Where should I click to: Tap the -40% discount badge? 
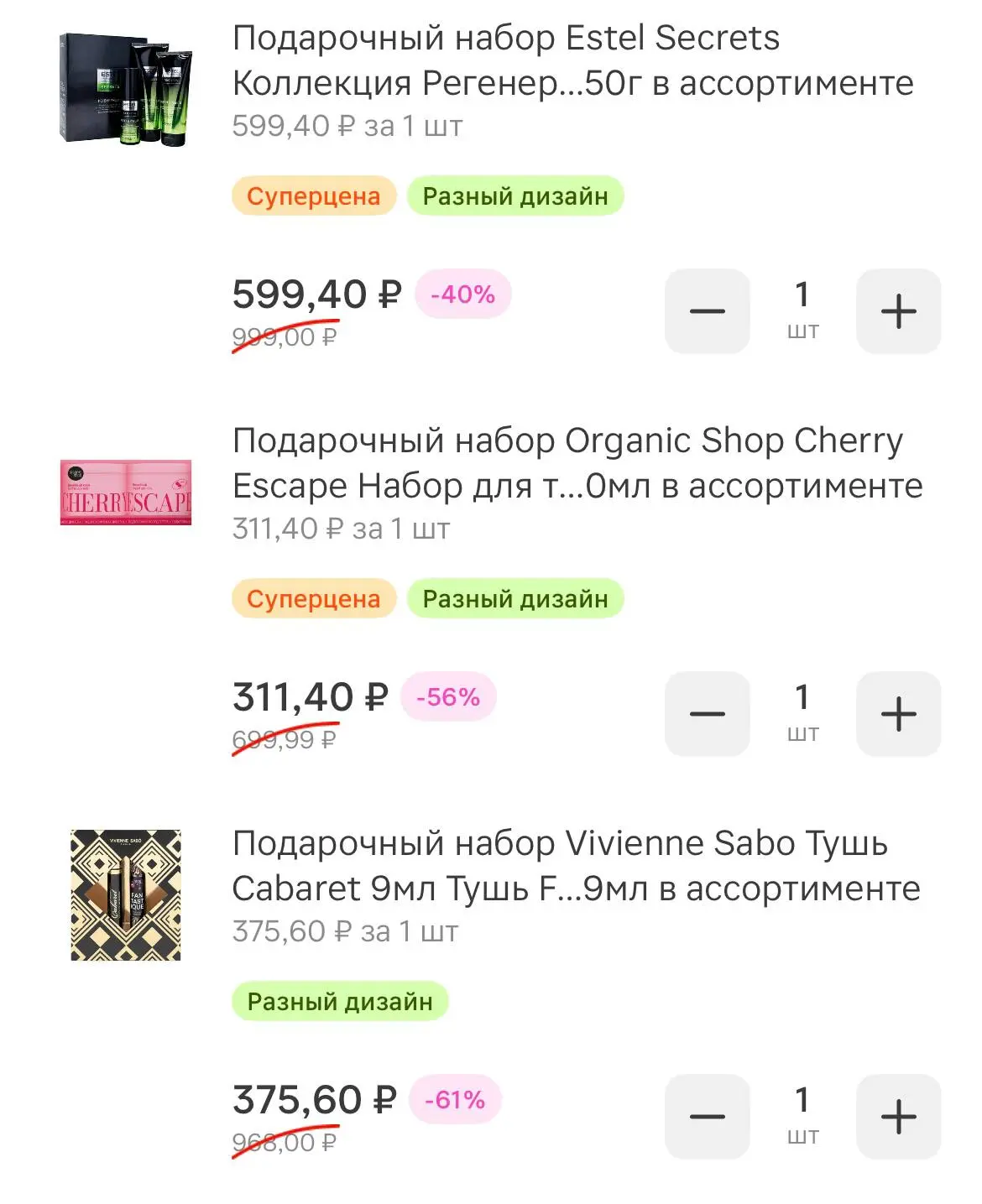pos(462,294)
